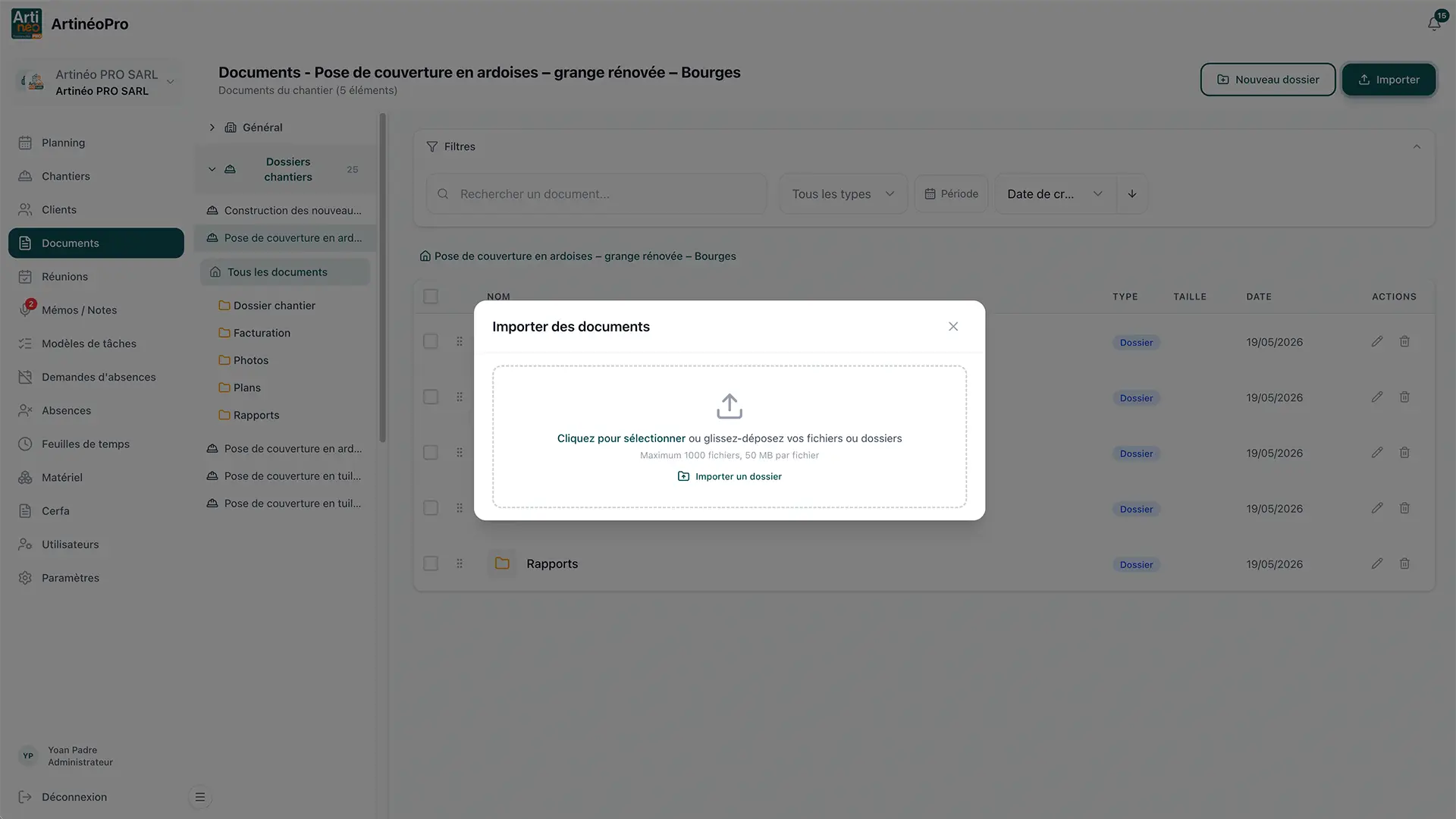Tick the select-all checkbox in the table header
The width and height of the screenshot is (1456, 819).
[x=431, y=297]
